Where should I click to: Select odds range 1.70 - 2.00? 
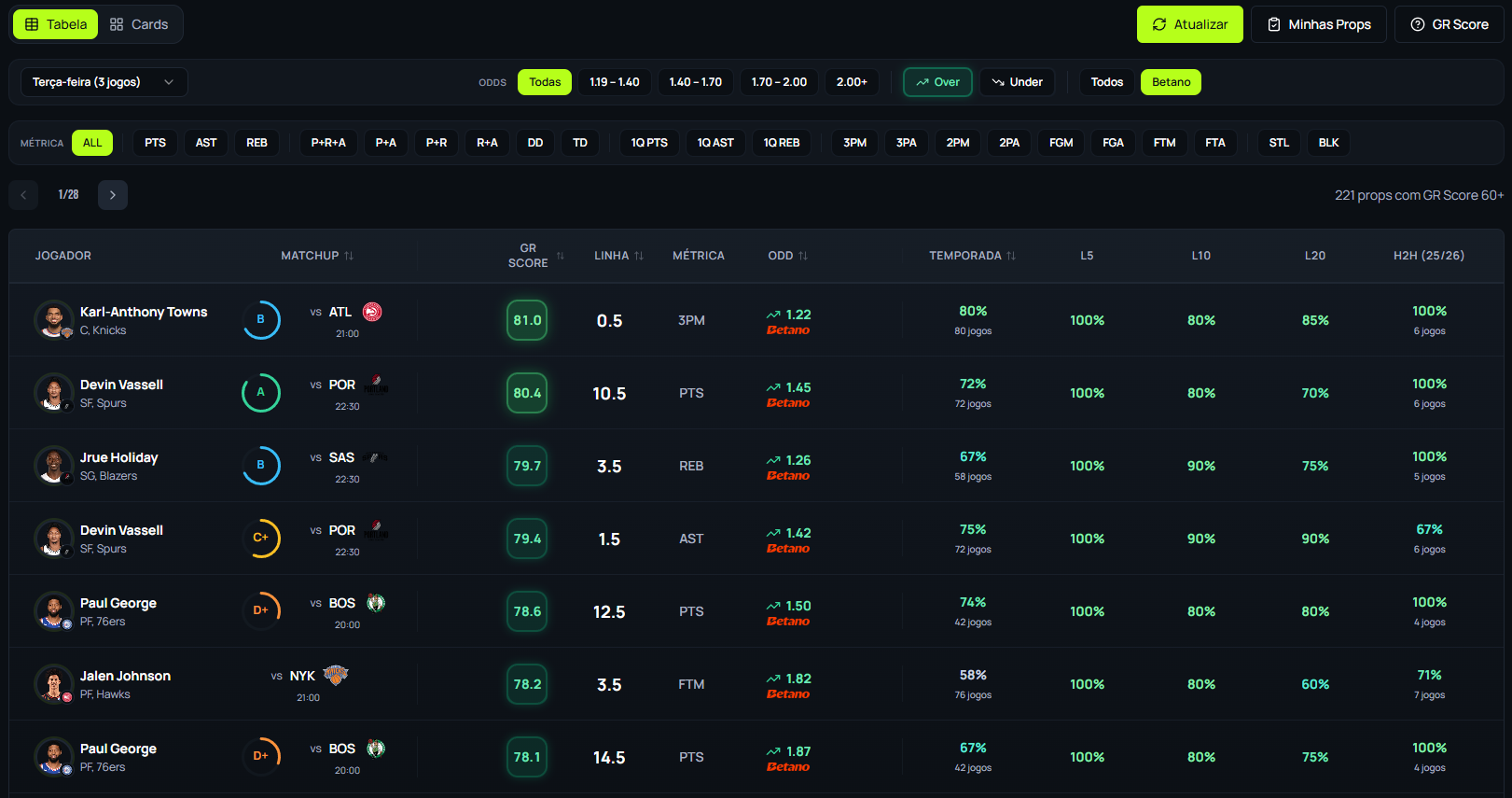(x=780, y=82)
